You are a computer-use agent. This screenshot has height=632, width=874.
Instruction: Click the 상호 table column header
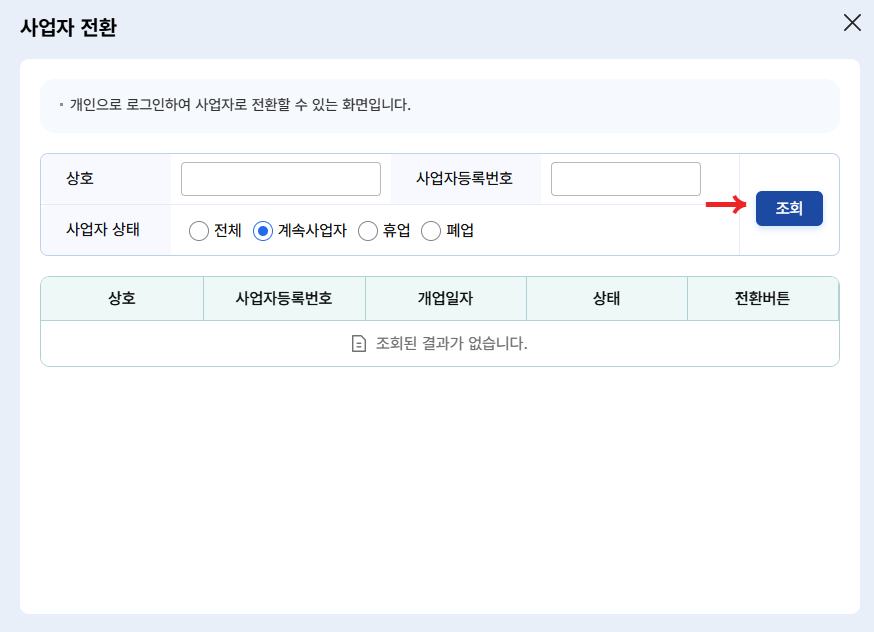click(x=121, y=298)
